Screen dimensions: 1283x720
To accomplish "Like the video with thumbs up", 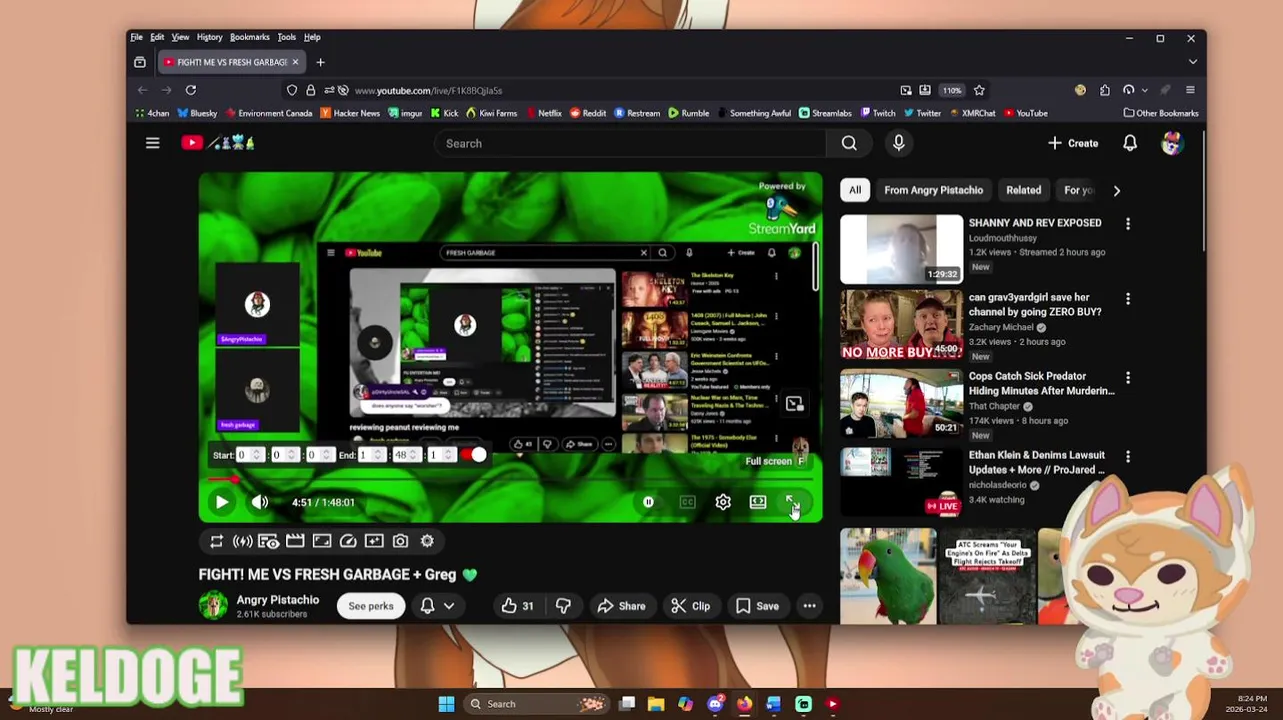I will point(518,606).
